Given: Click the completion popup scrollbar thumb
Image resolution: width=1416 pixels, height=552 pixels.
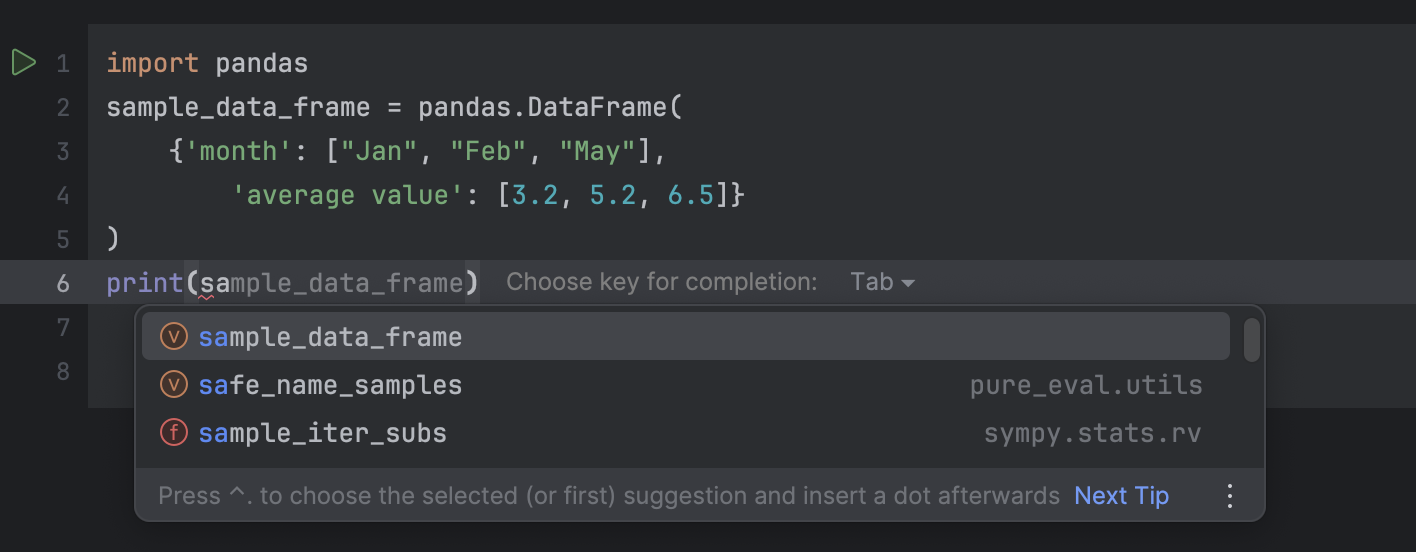Looking at the screenshot, I should click(x=1251, y=341).
